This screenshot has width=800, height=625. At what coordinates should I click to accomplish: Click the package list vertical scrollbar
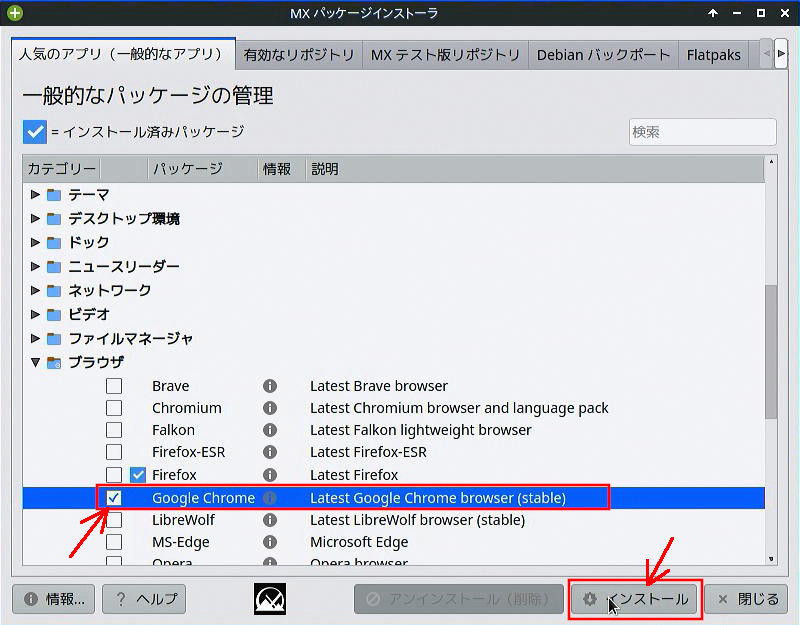click(771, 352)
